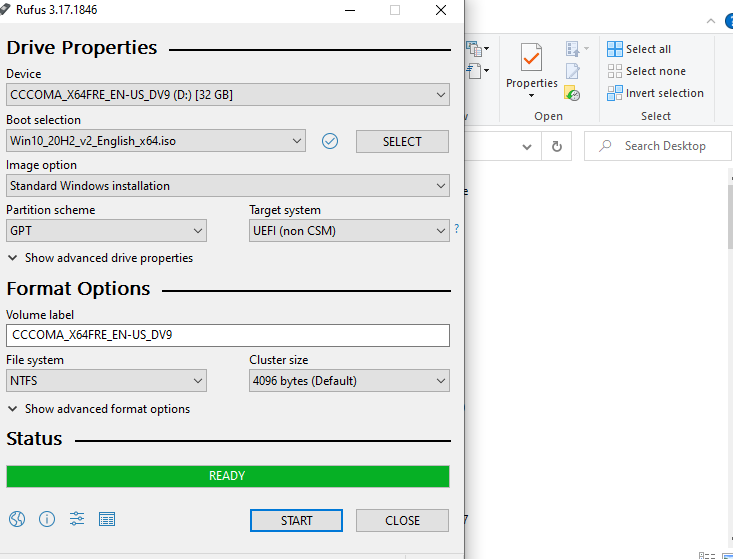733x559 pixels.
Task: Open the Cluster size dropdown
Action: 349,381
